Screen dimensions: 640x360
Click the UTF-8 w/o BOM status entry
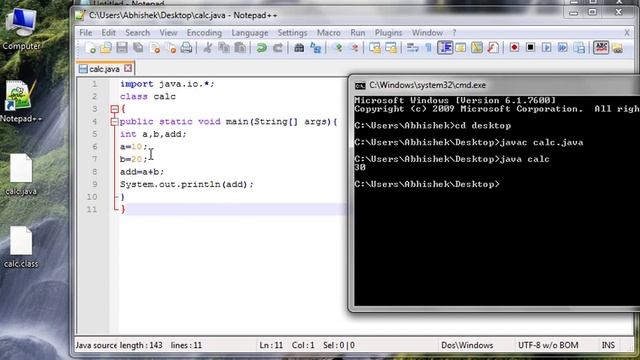(x=548, y=345)
